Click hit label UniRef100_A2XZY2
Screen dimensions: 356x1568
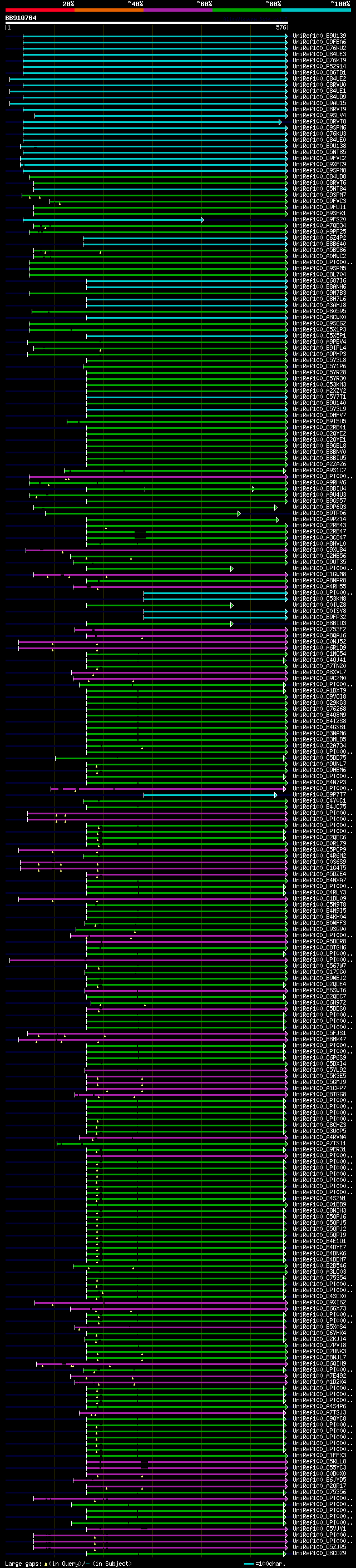tap(319, 391)
